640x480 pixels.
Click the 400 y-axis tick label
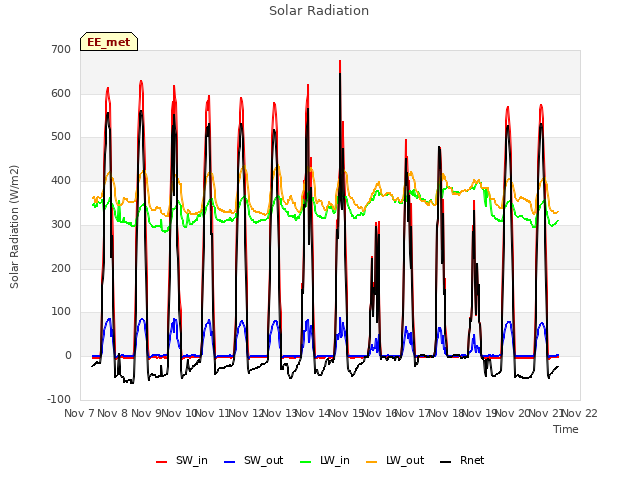[61, 180]
